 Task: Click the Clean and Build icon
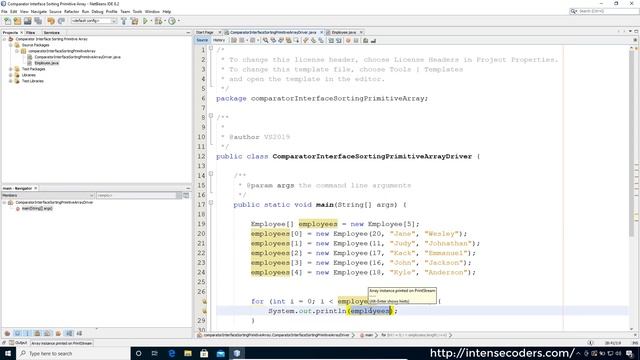[134, 21]
